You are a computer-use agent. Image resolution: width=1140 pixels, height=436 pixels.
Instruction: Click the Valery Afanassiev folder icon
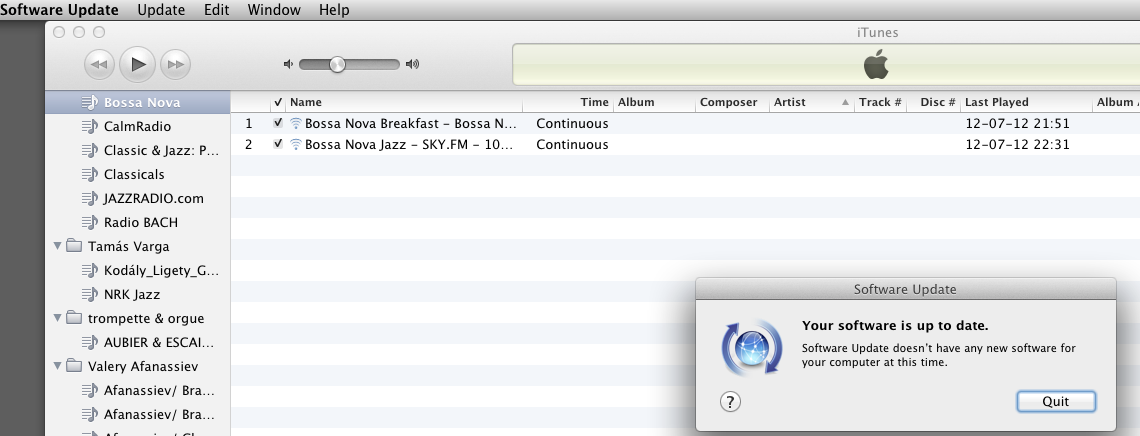pos(73,366)
